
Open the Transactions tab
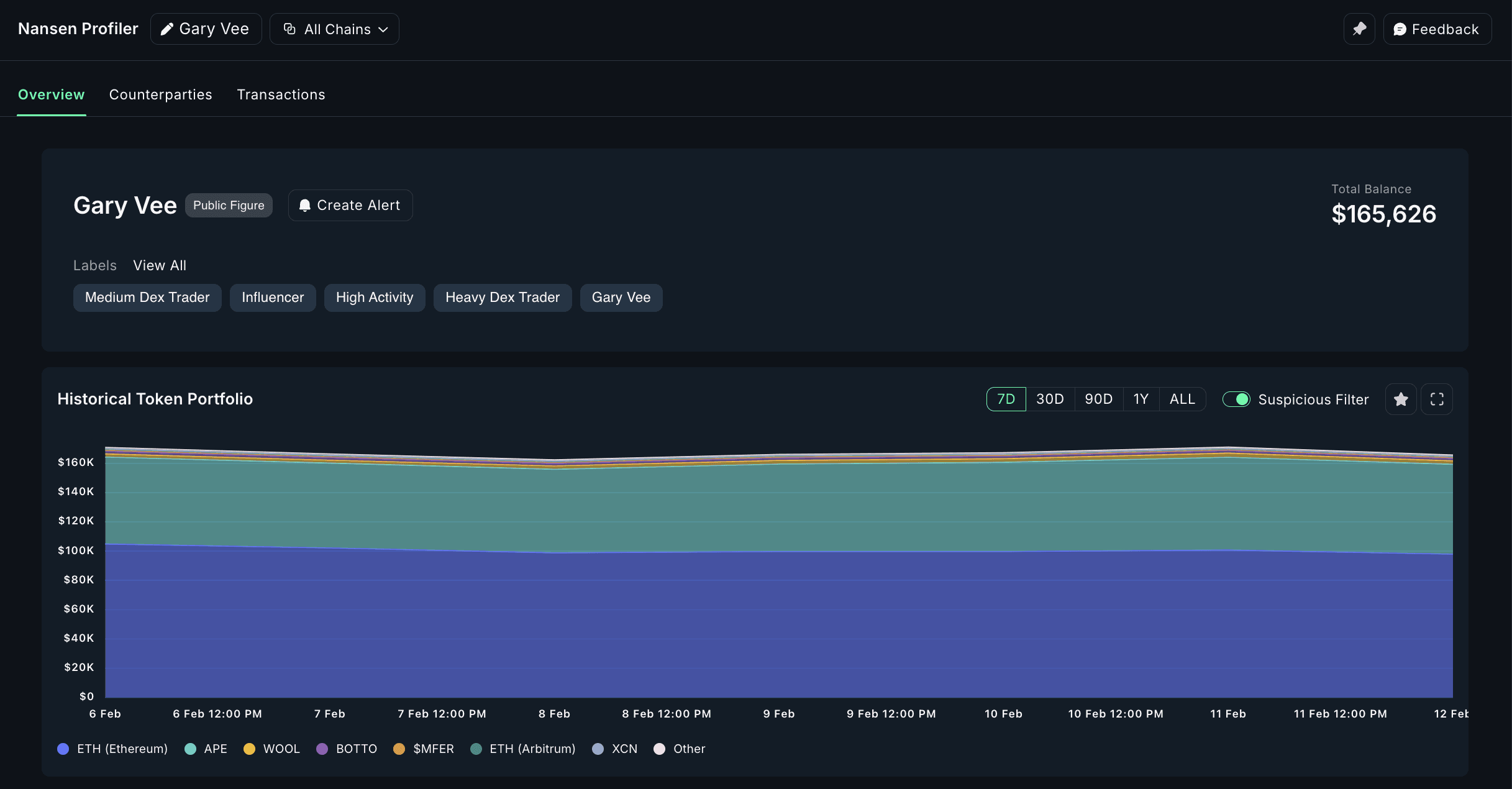coord(281,94)
